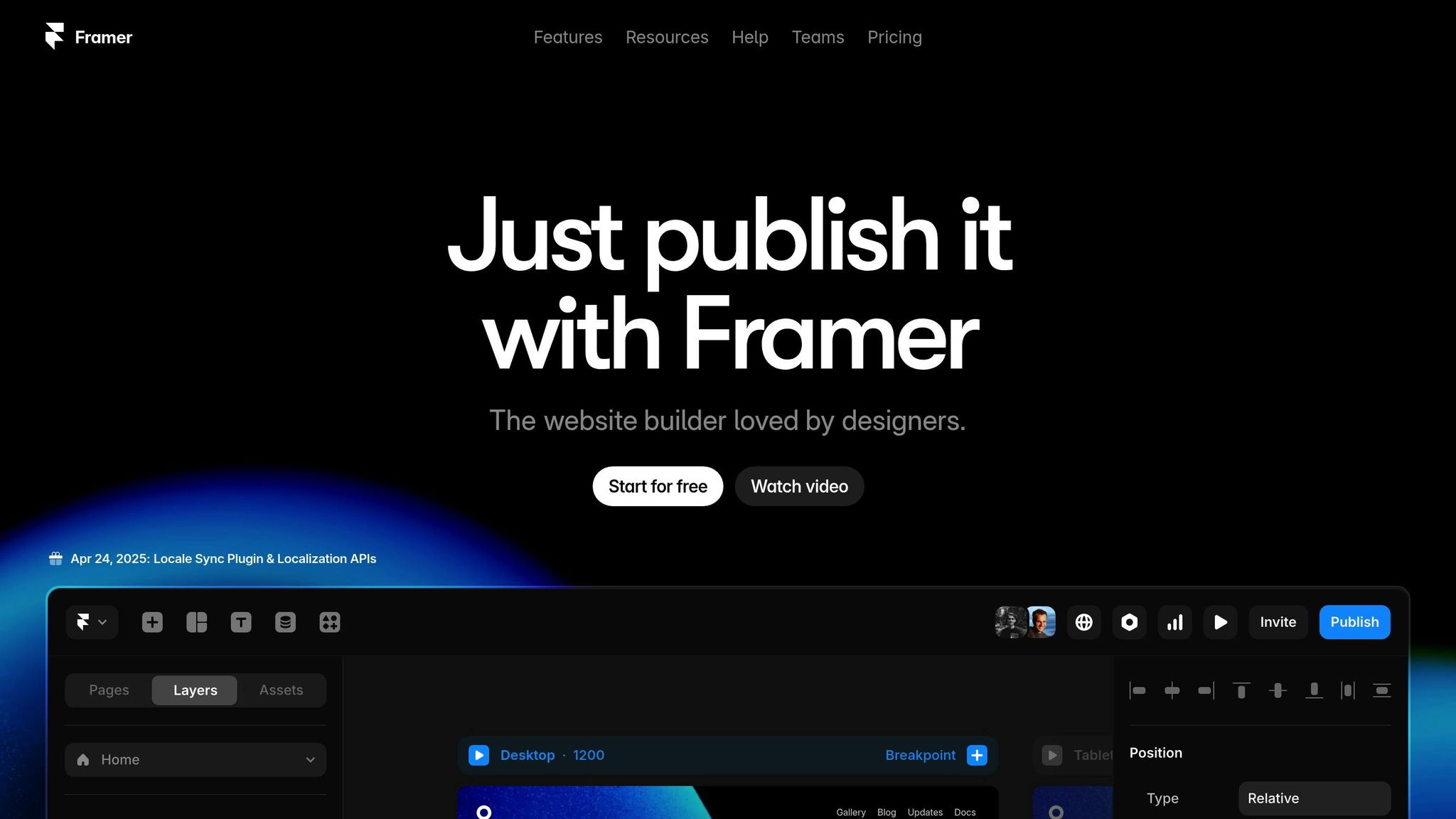Click the Insert plus icon in toolbar
Image resolution: width=1456 pixels, height=819 pixels.
152,622
